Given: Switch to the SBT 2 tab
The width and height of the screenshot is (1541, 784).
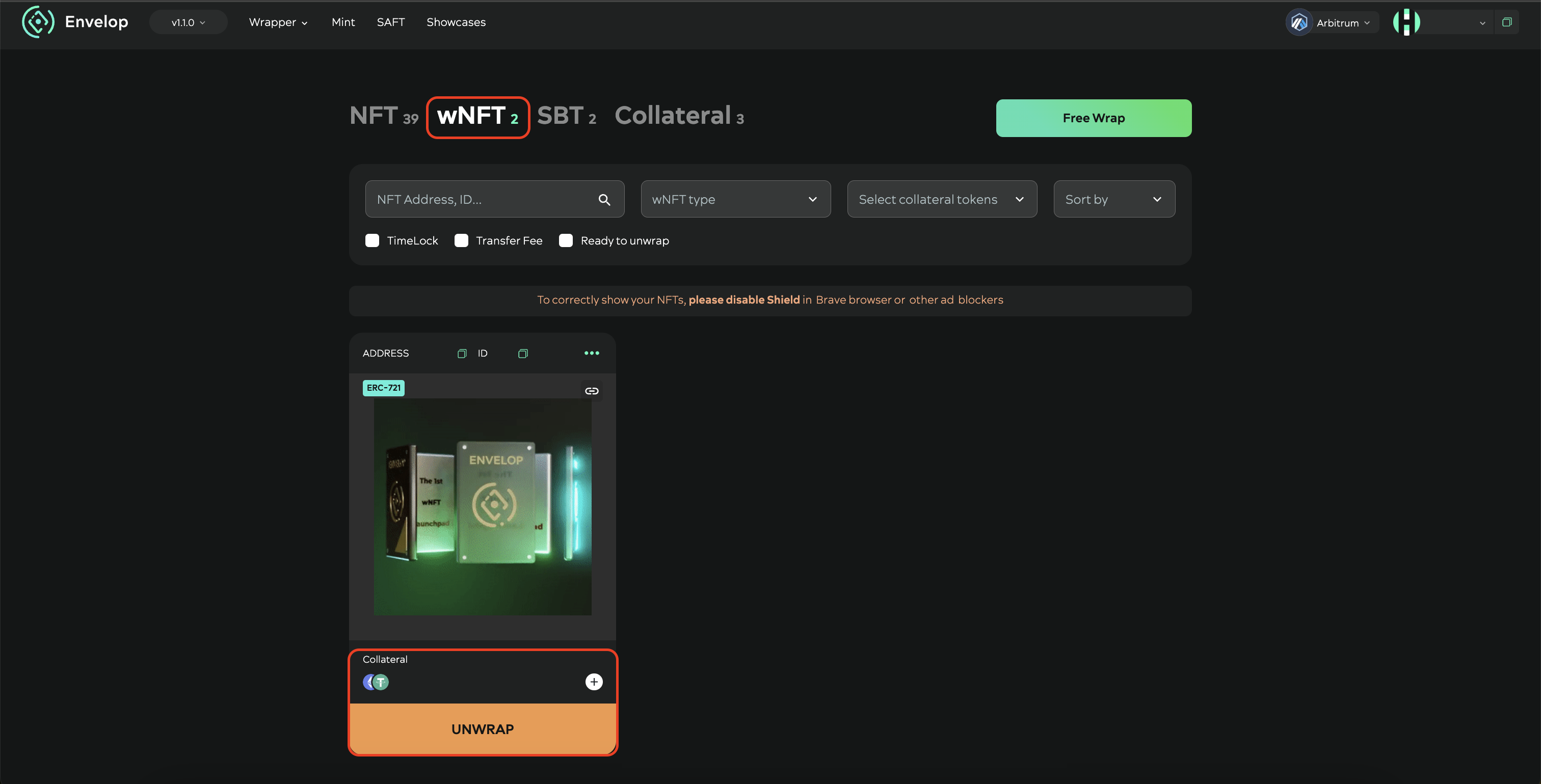Looking at the screenshot, I should coord(567,116).
